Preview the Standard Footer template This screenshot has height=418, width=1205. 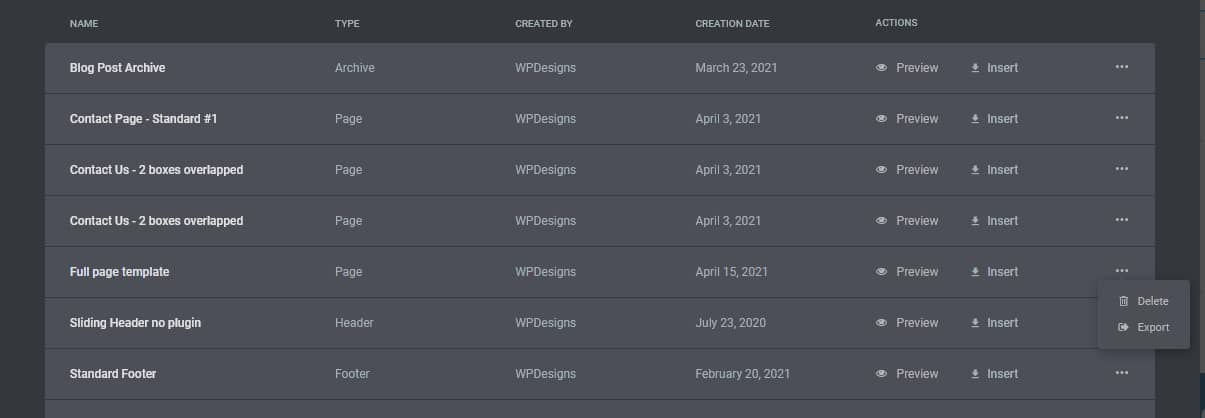(916, 374)
